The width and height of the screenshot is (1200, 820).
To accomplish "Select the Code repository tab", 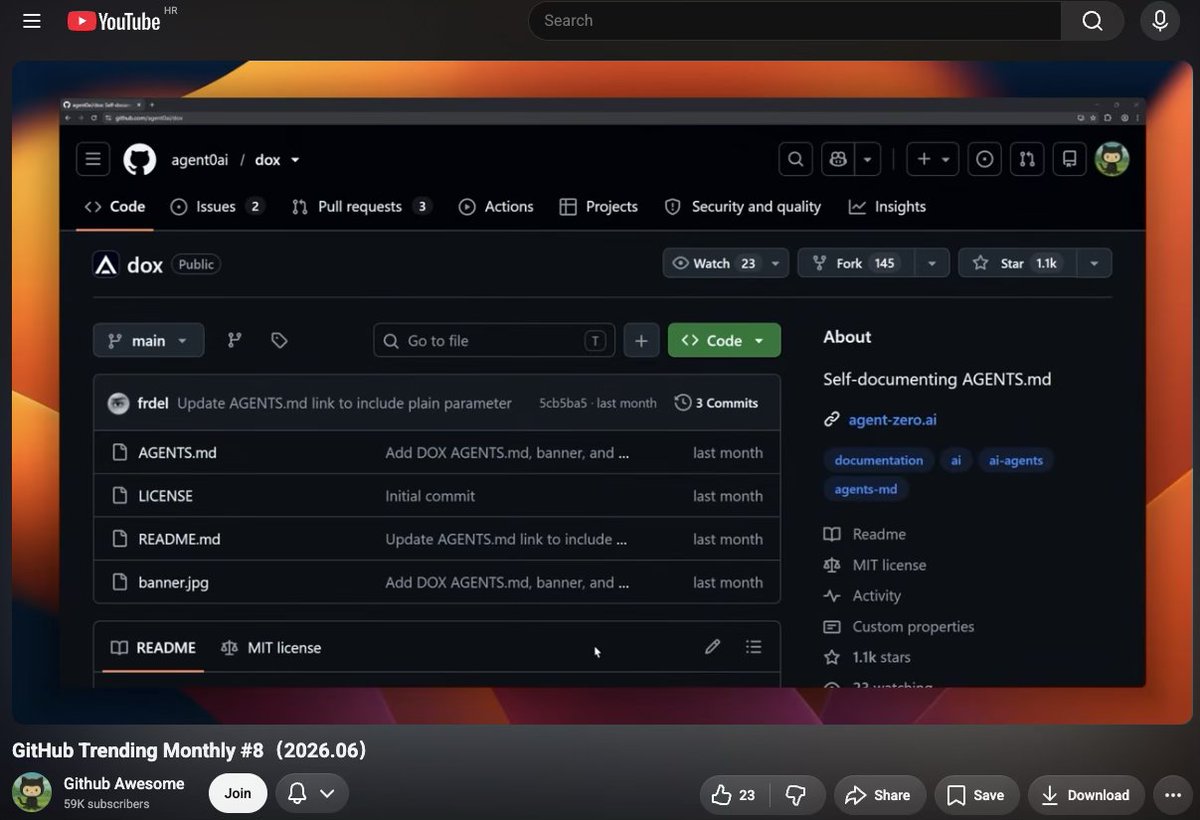I will click(x=115, y=207).
